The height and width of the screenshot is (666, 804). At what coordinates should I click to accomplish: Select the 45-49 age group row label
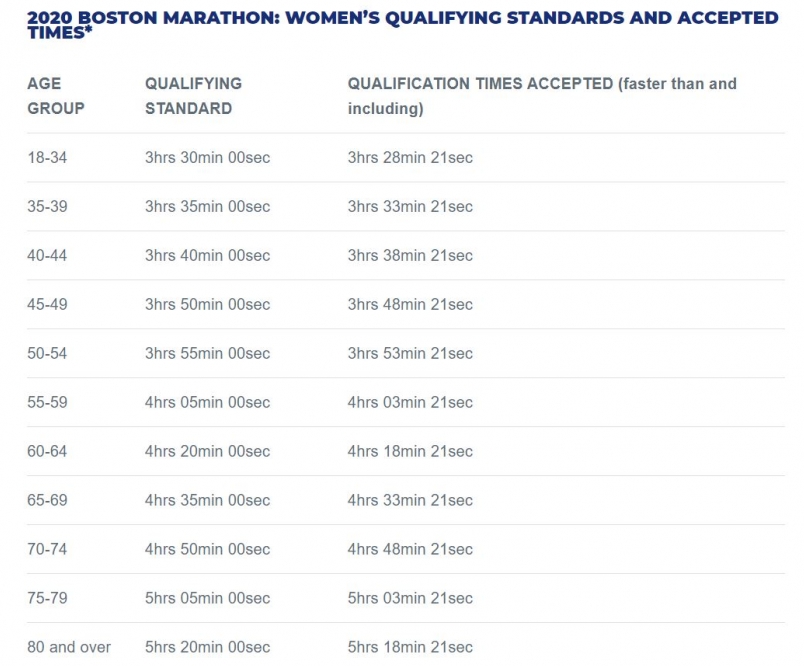click(47, 304)
